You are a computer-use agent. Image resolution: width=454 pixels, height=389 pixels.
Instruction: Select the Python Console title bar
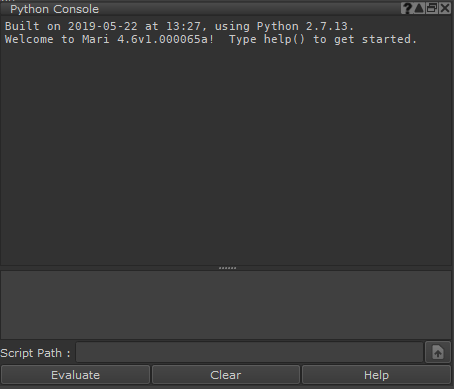pyautogui.click(x=200, y=9)
